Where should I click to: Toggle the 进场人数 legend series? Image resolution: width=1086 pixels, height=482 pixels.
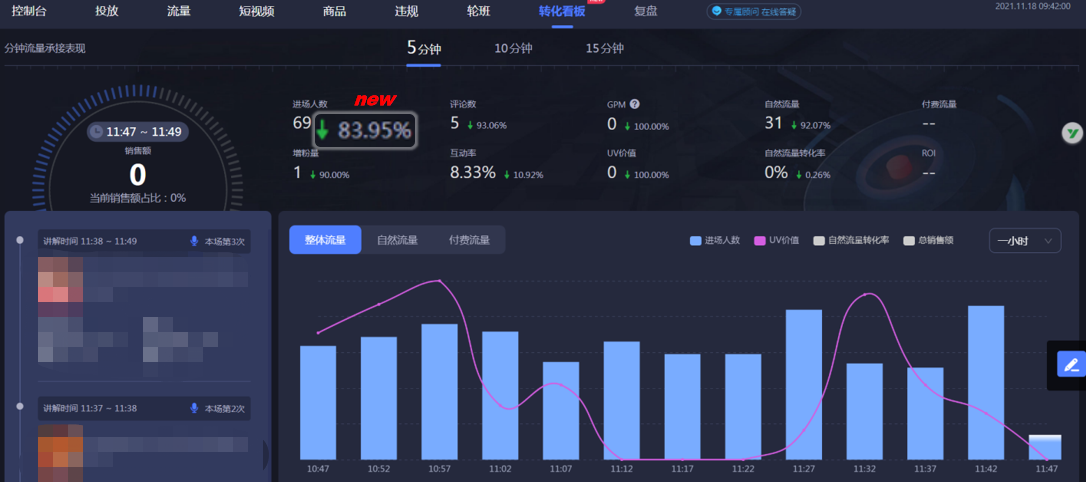714,240
